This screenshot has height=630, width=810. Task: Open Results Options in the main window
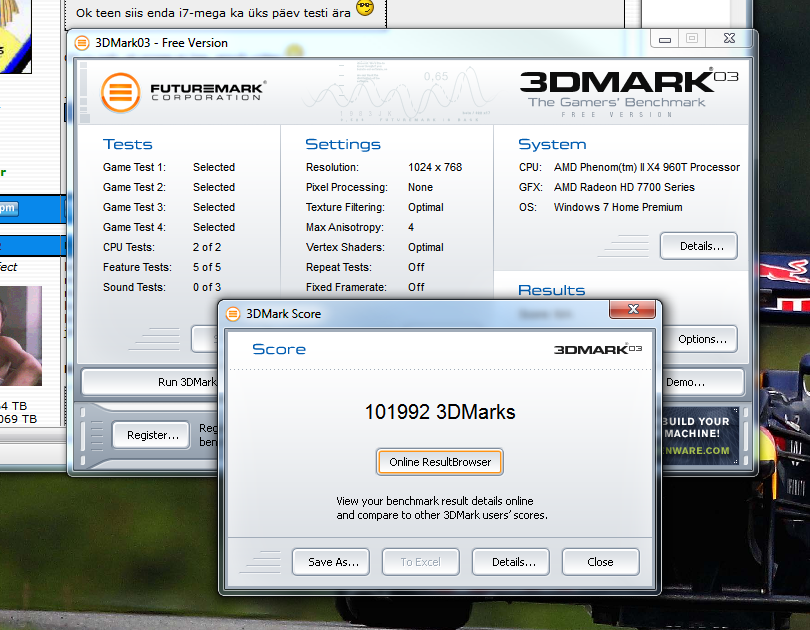702,339
